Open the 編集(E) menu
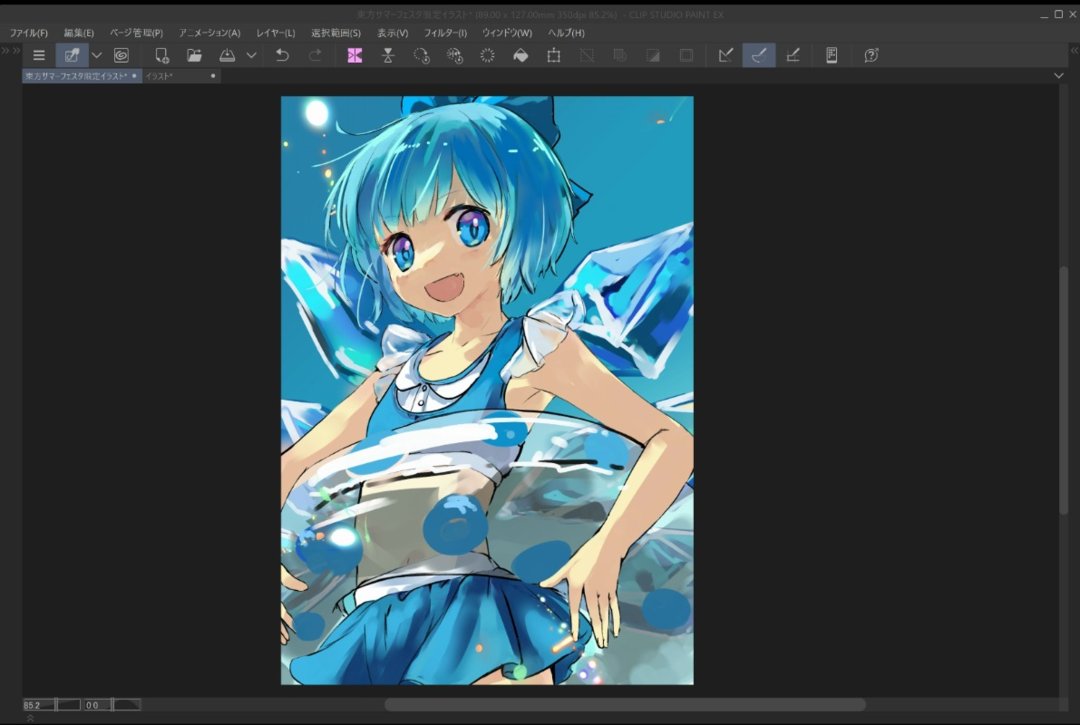The height and width of the screenshot is (725, 1080). (79, 33)
